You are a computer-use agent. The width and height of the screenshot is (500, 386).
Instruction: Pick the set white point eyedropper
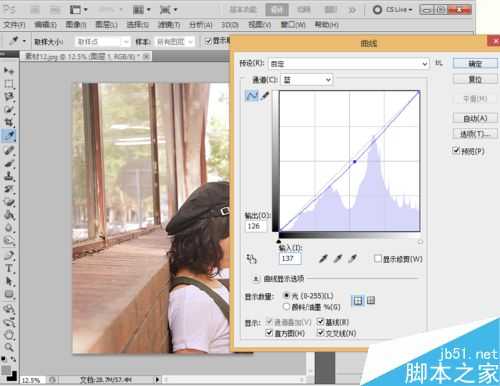tap(353, 259)
